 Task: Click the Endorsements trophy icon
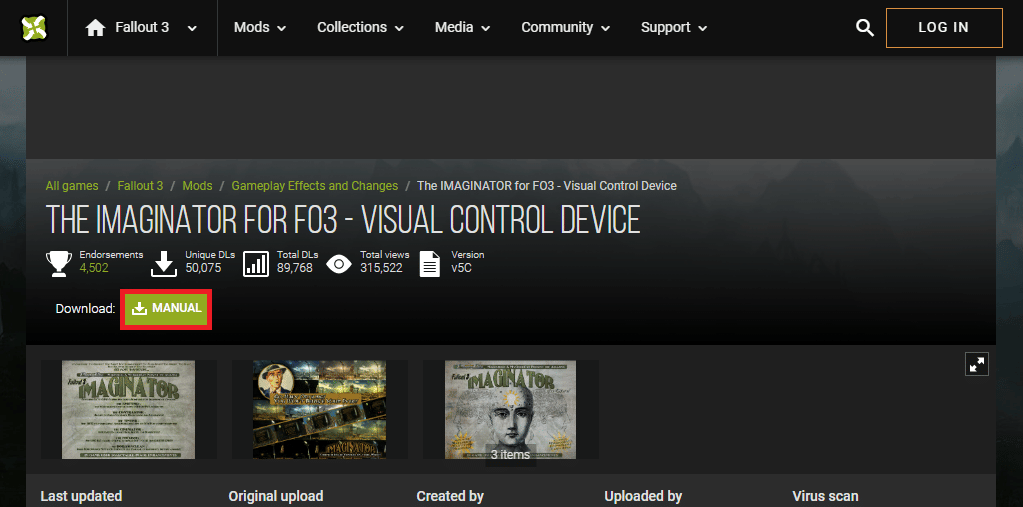(x=59, y=264)
